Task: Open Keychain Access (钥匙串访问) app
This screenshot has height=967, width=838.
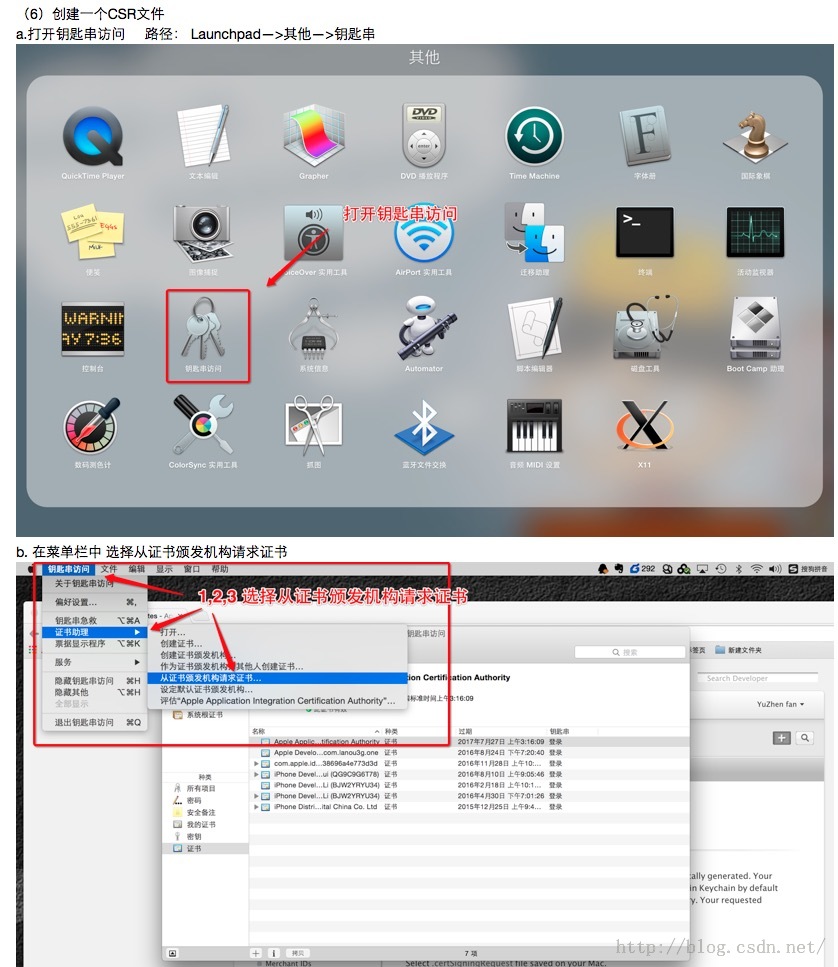Action: (203, 329)
